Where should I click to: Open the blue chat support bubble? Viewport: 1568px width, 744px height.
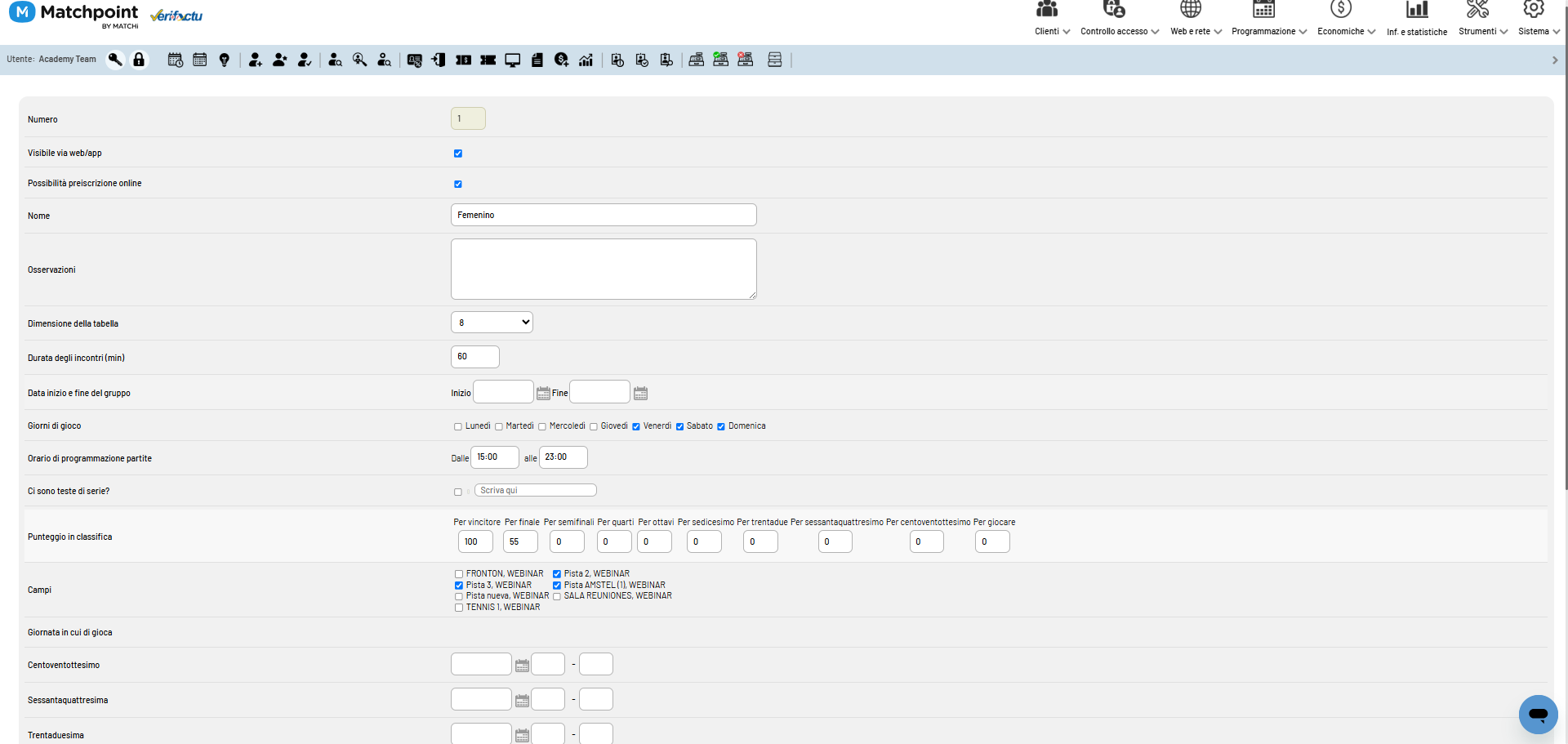pyautogui.click(x=1539, y=715)
